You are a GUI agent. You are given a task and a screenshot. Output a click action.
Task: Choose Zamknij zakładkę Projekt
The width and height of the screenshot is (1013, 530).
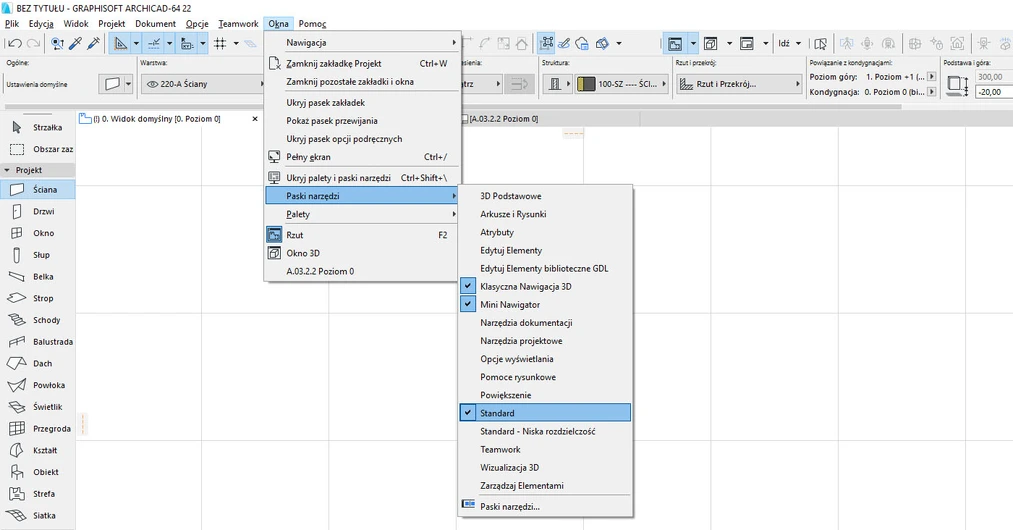pos(362,63)
